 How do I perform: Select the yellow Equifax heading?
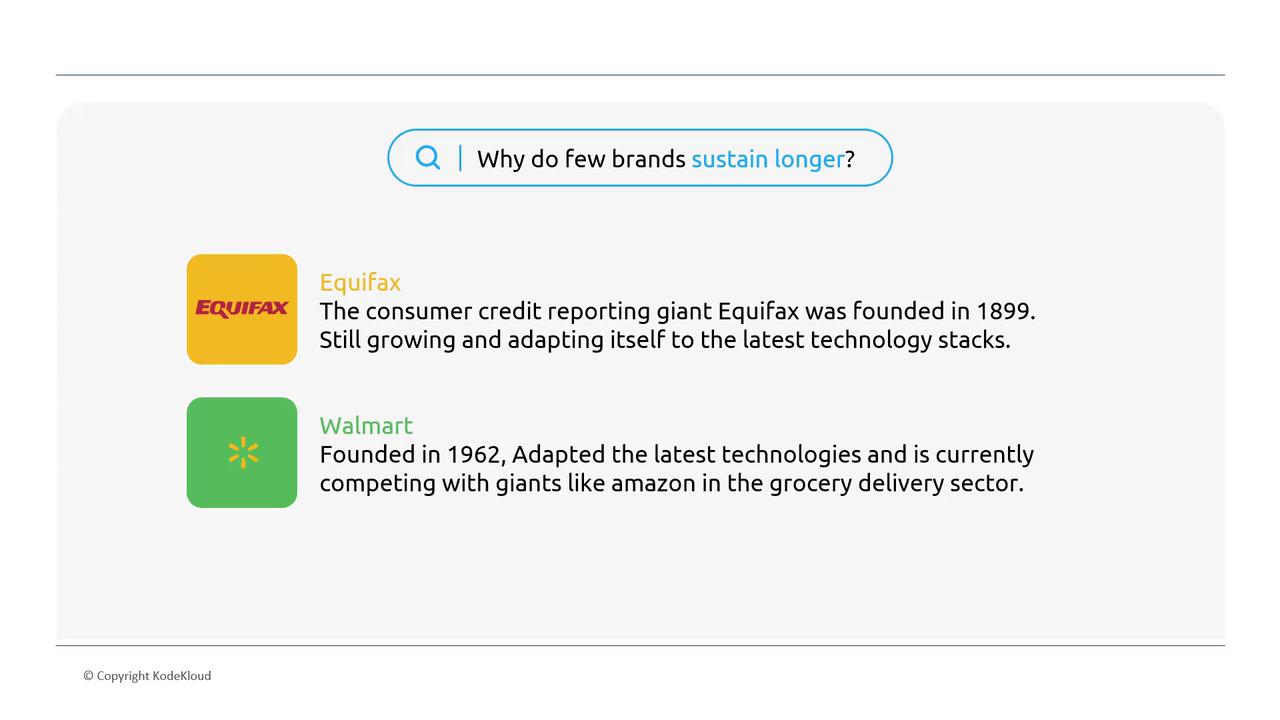click(360, 282)
